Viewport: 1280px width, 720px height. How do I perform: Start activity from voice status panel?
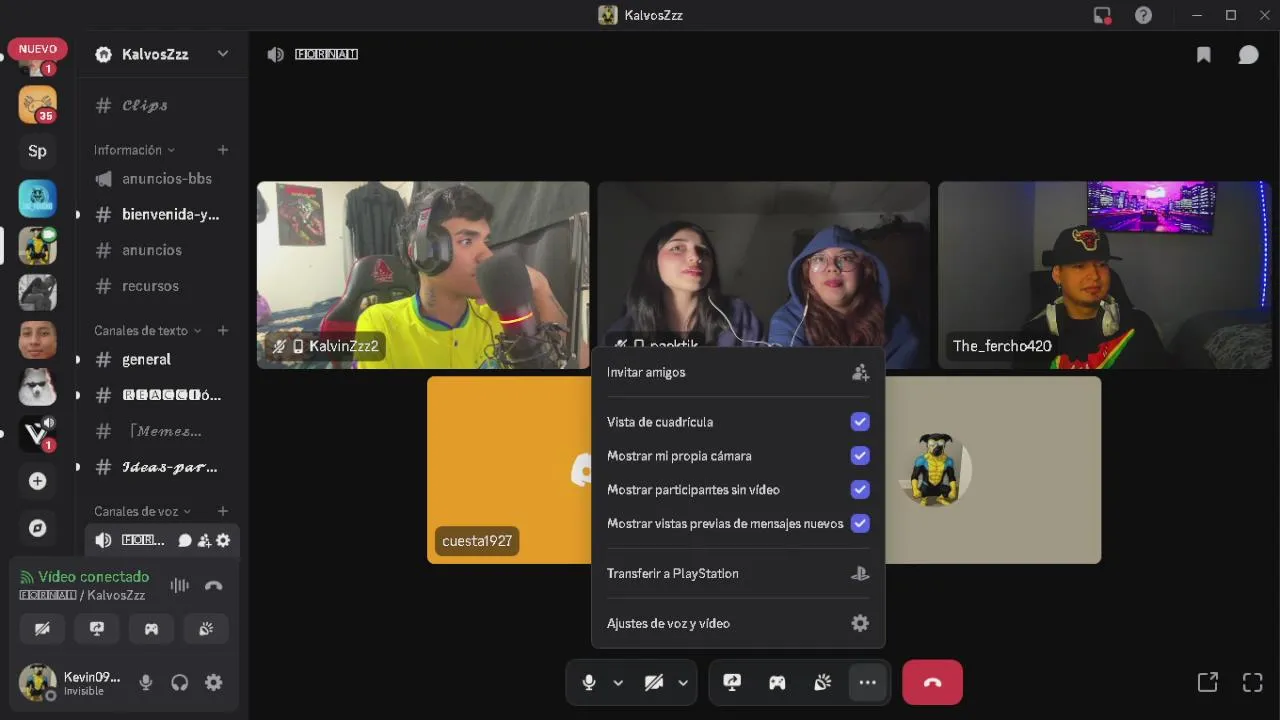coord(151,629)
